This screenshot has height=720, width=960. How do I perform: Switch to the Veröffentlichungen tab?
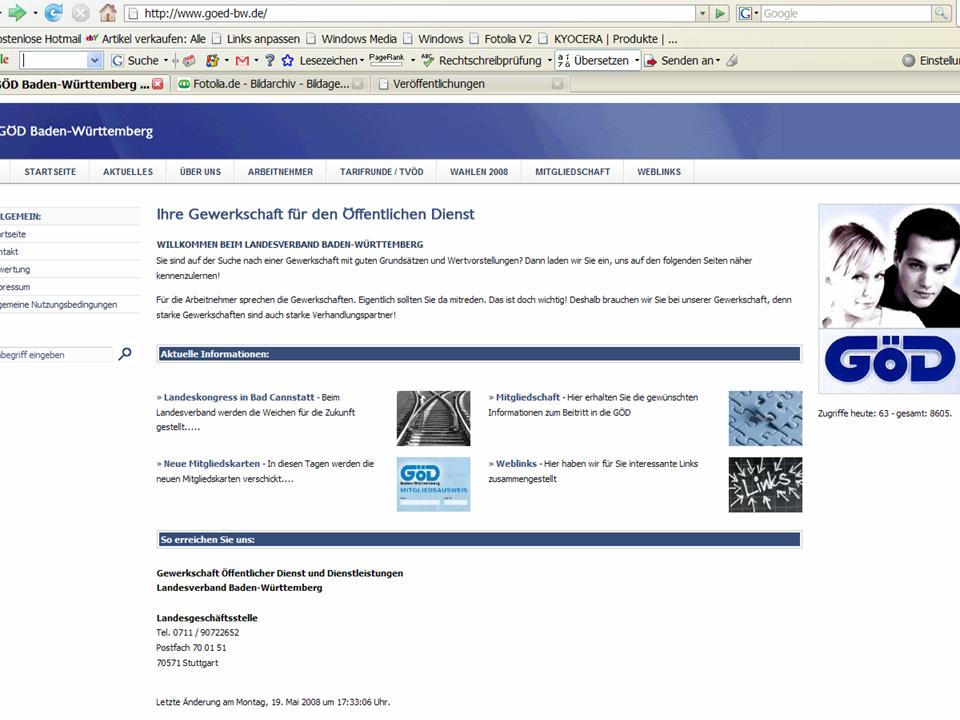[439, 85]
